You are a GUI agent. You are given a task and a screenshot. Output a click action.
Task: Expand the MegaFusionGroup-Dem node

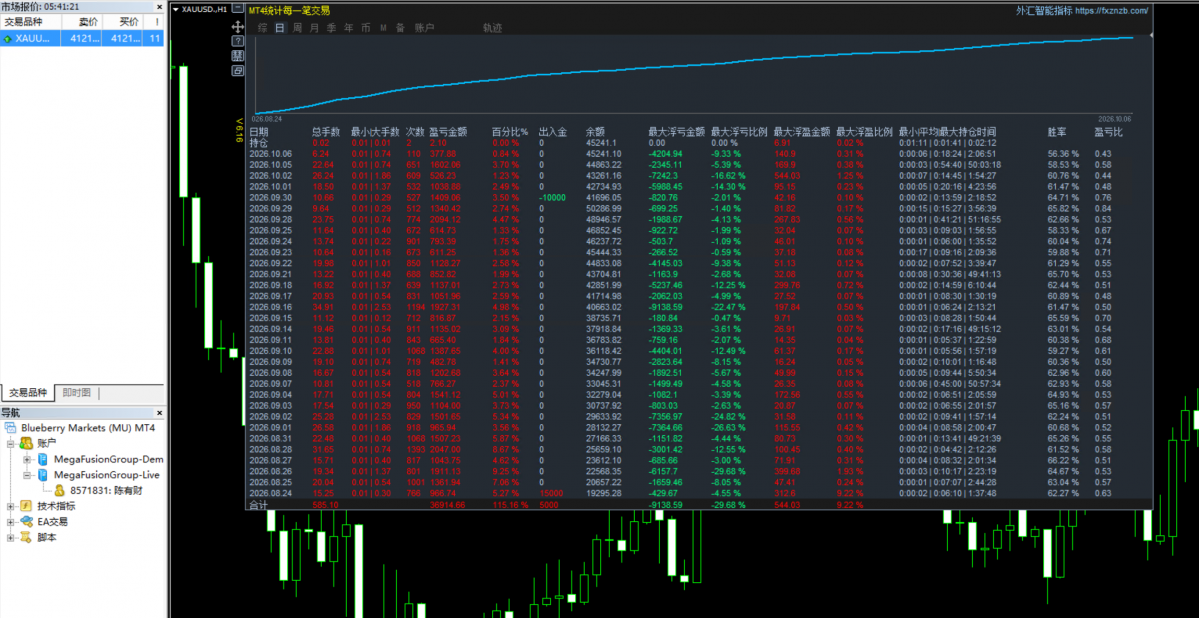click(28, 460)
